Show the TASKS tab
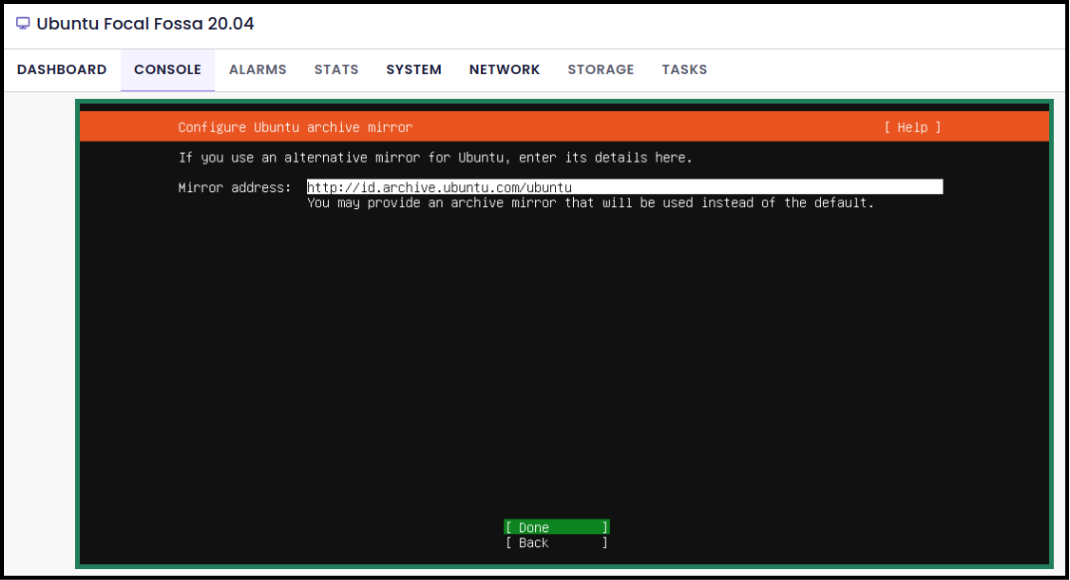This screenshot has width=1070, height=580. click(x=684, y=70)
